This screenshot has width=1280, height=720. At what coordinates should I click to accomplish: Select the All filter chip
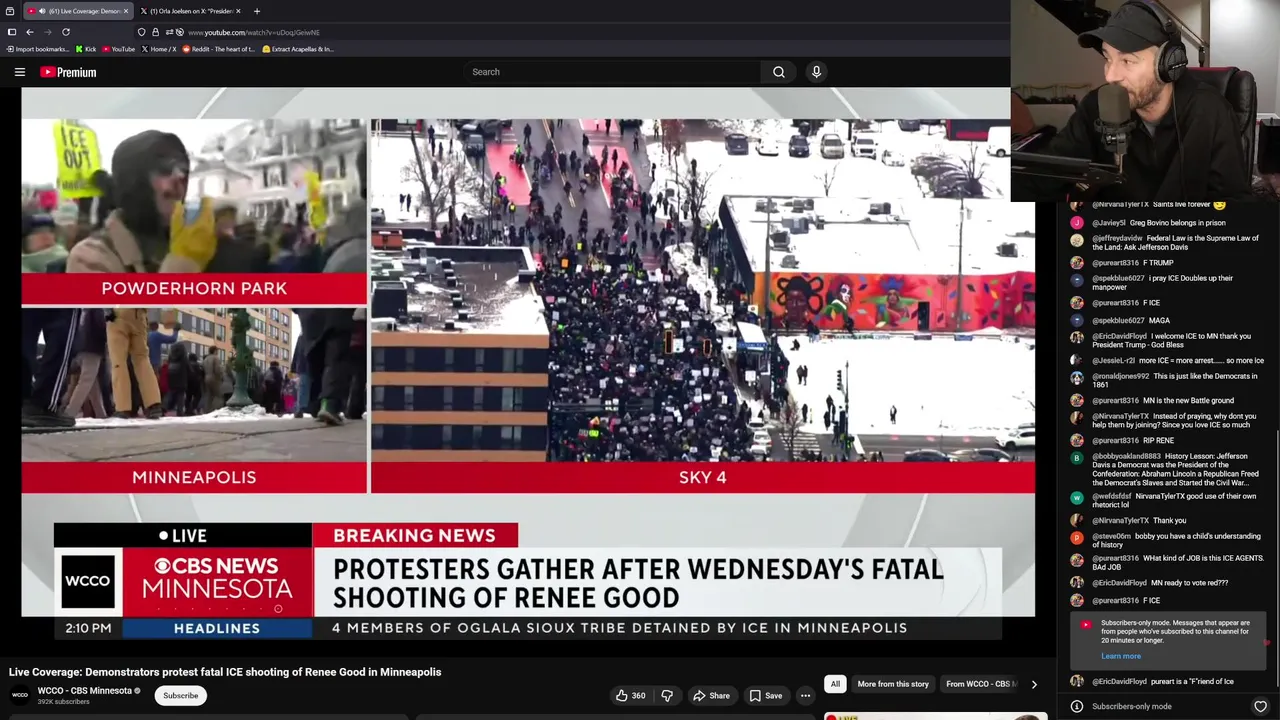(x=835, y=684)
